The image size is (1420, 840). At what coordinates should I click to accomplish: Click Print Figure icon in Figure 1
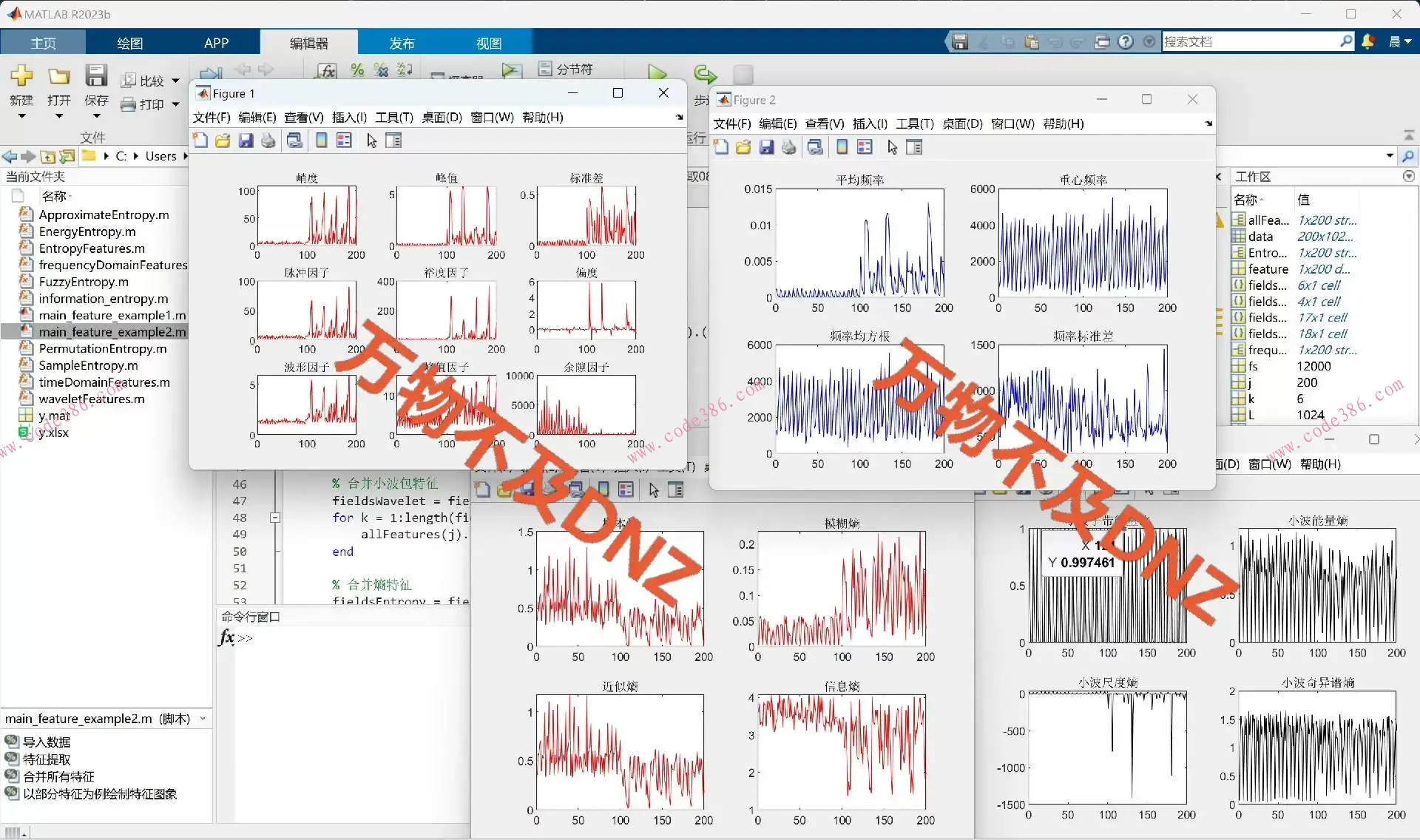(x=268, y=140)
